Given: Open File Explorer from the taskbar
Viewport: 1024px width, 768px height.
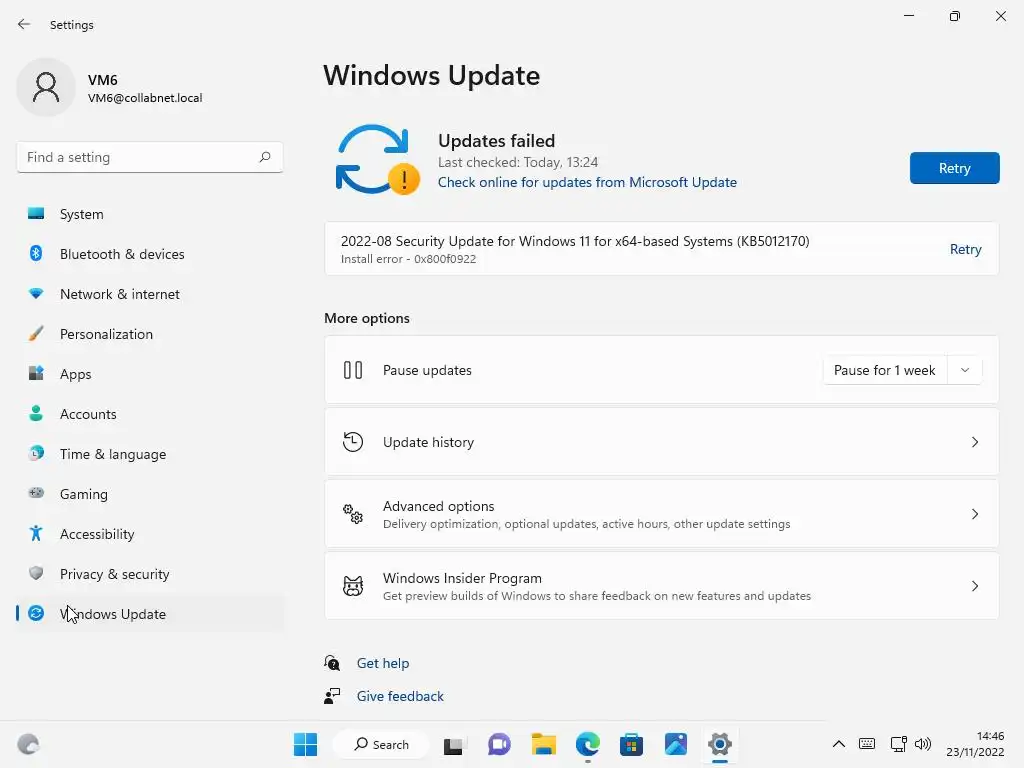Looking at the screenshot, I should (543, 744).
